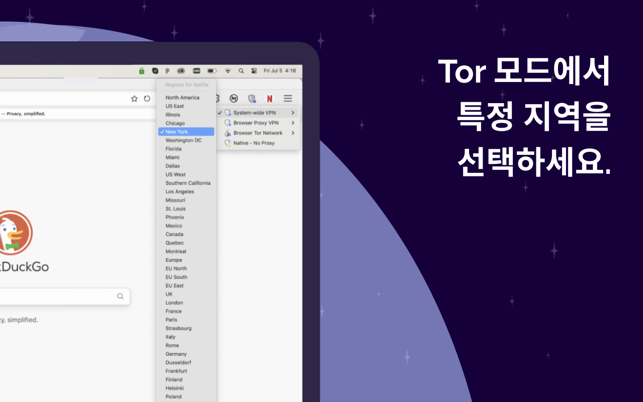Viewport: 643px width, 402px height.
Task: Click the search magnifier in the DuckDuckGo box
Action: 120,296
